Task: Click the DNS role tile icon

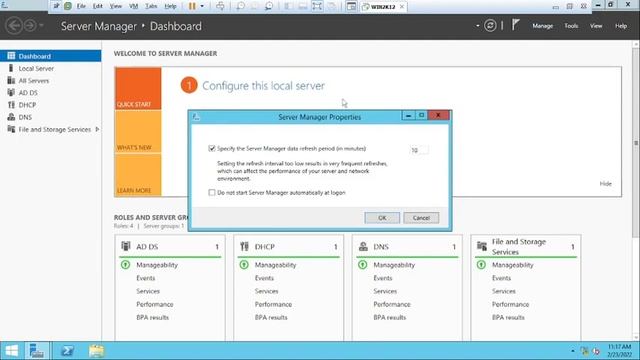Action: click(x=363, y=246)
